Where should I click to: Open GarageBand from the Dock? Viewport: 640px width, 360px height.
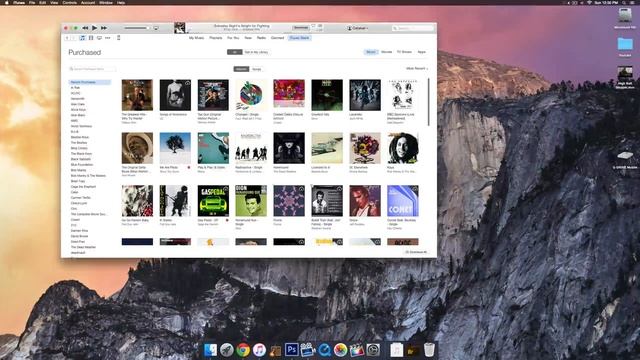click(x=276, y=350)
